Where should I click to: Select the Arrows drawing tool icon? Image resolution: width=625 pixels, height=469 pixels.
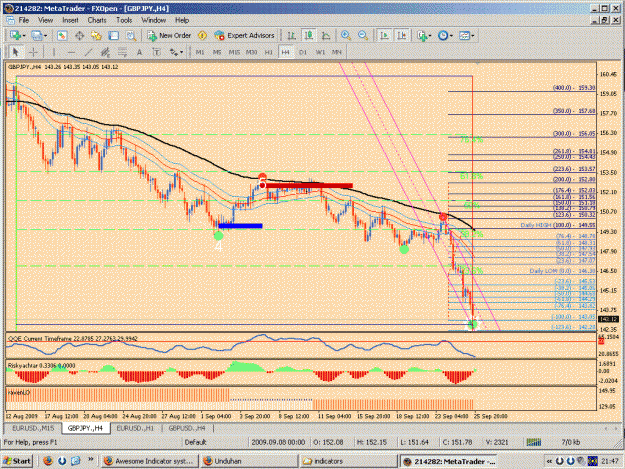pos(173,52)
